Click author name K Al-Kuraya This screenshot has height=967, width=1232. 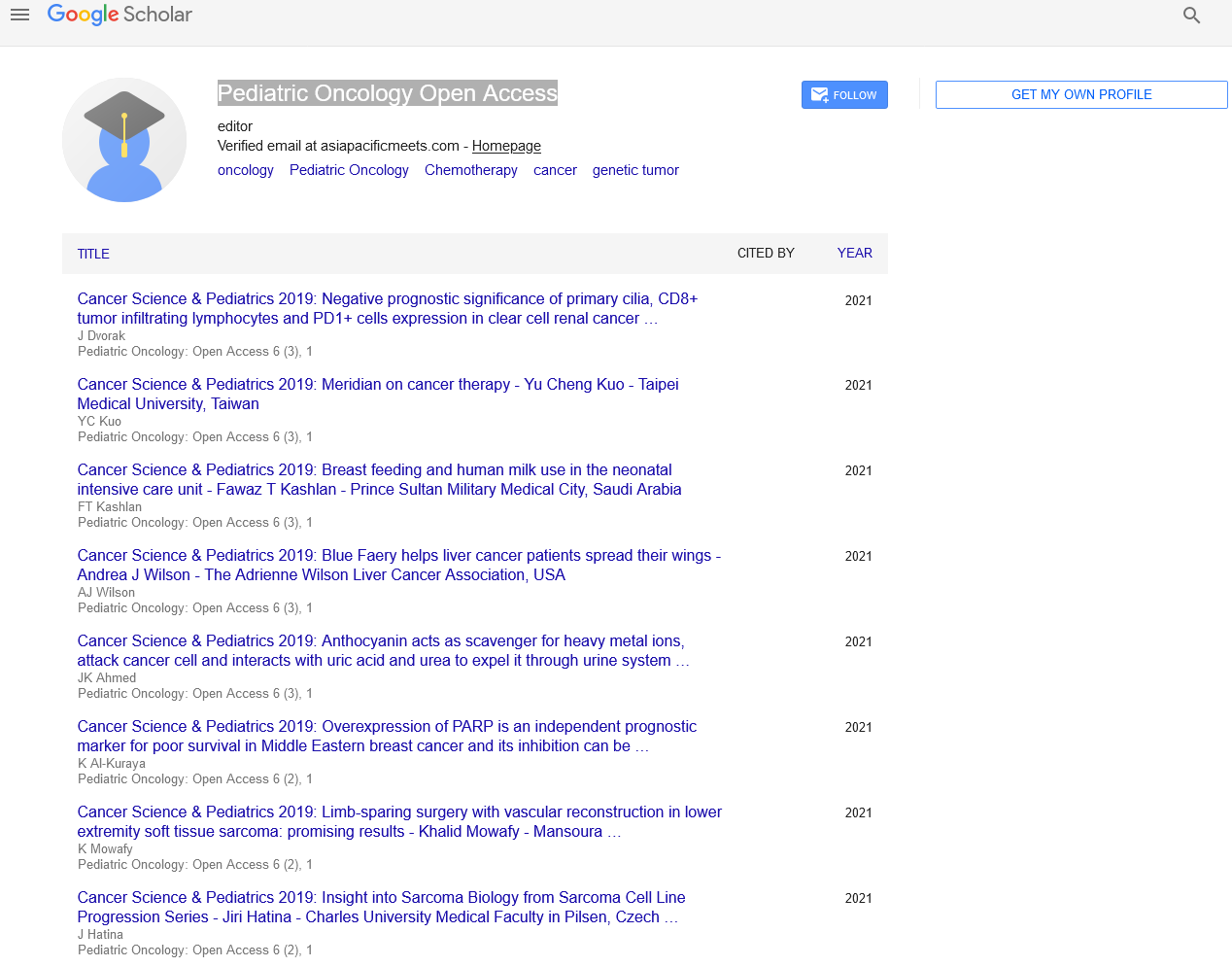point(112,764)
